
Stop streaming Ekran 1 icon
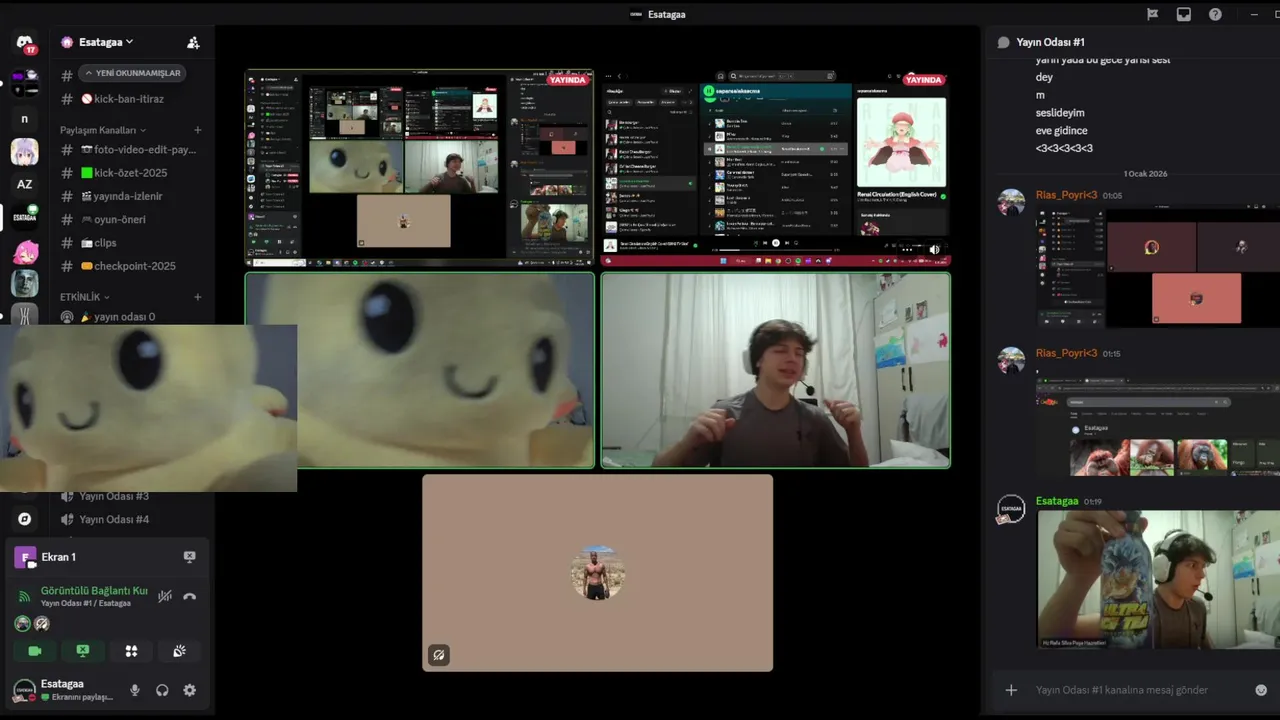pos(189,557)
